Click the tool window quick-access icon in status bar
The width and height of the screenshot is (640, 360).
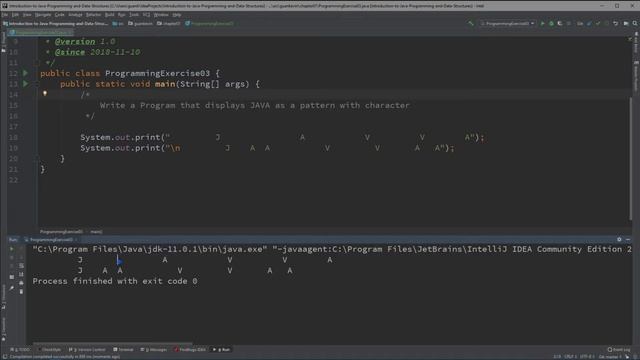(x=4, y=357)
